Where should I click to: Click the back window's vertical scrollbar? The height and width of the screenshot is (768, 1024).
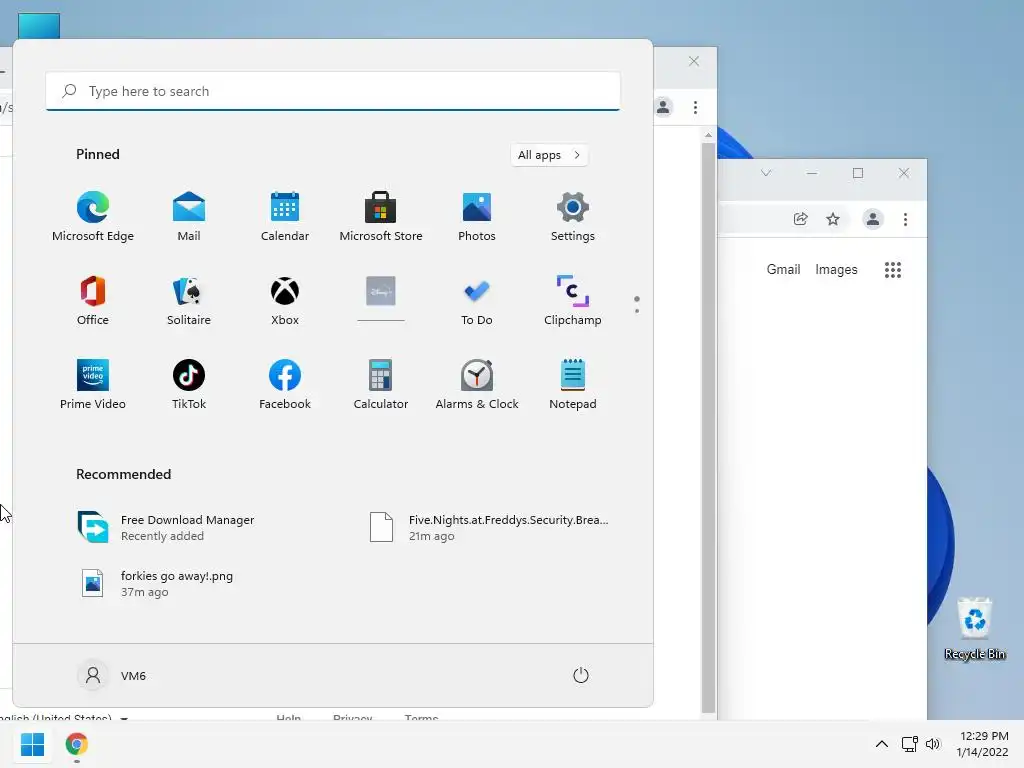coord(709,427)
